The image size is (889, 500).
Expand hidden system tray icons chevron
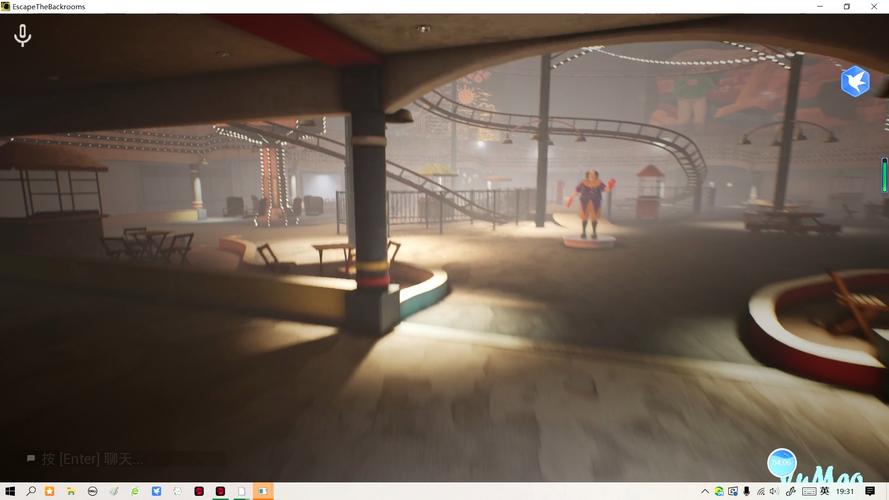705,491
